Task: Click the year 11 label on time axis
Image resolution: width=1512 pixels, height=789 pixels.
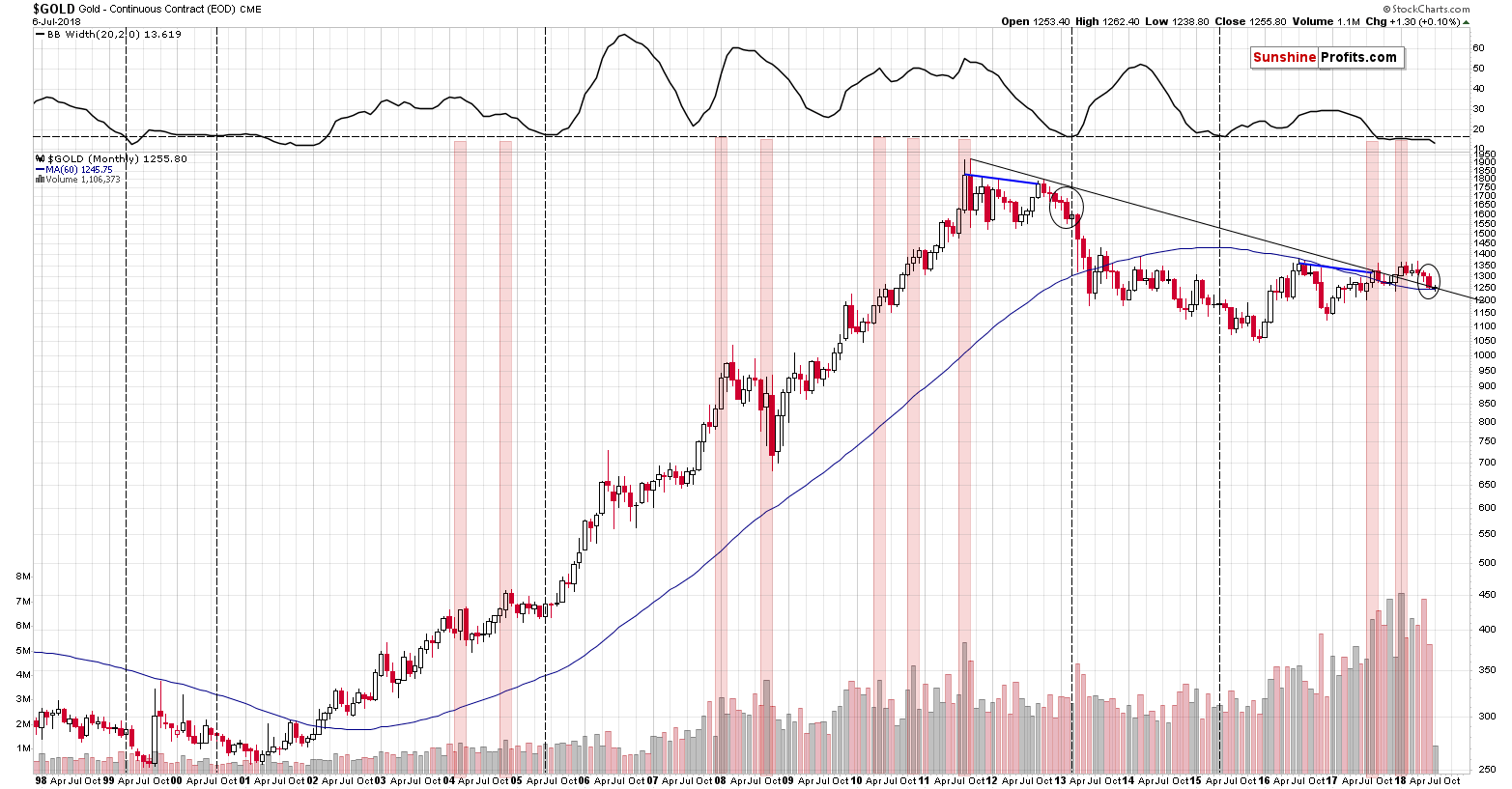Action: pyautogui.click(x=925, y=781)
